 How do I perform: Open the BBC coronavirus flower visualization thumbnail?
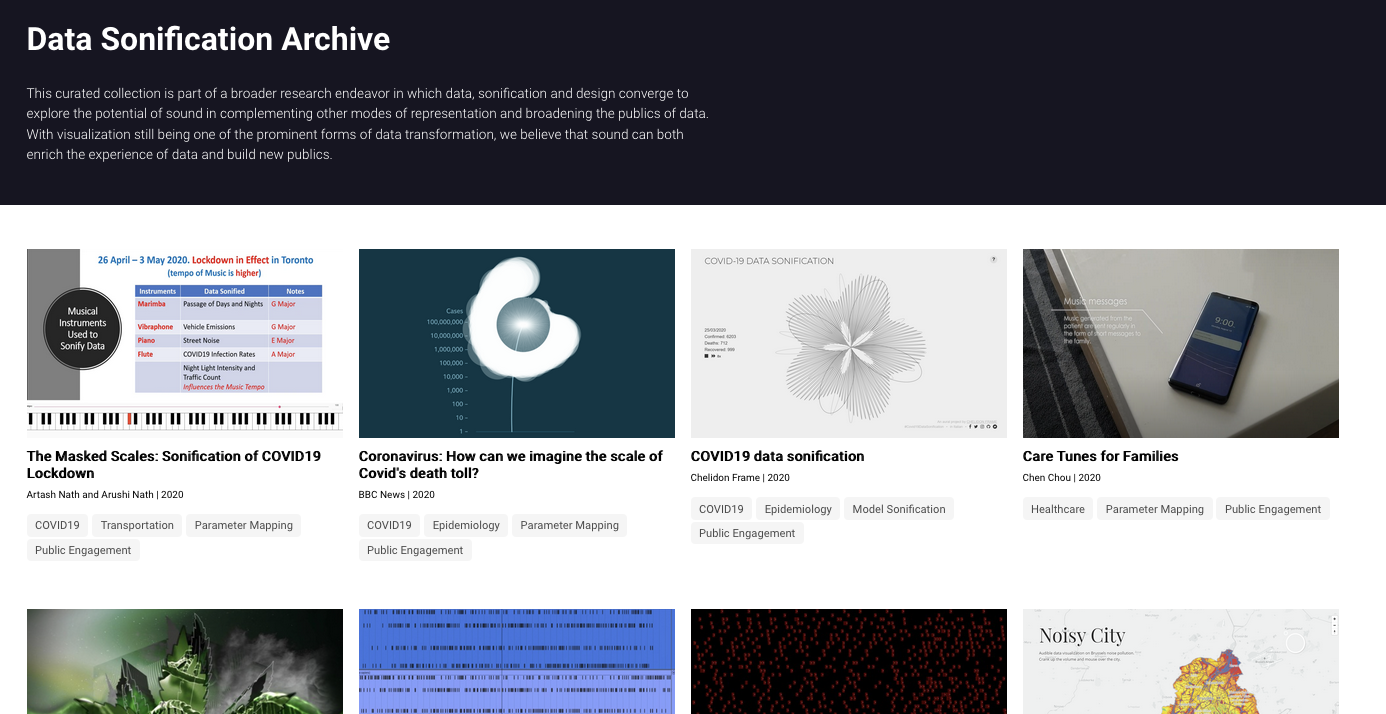[x=516, y=343]
